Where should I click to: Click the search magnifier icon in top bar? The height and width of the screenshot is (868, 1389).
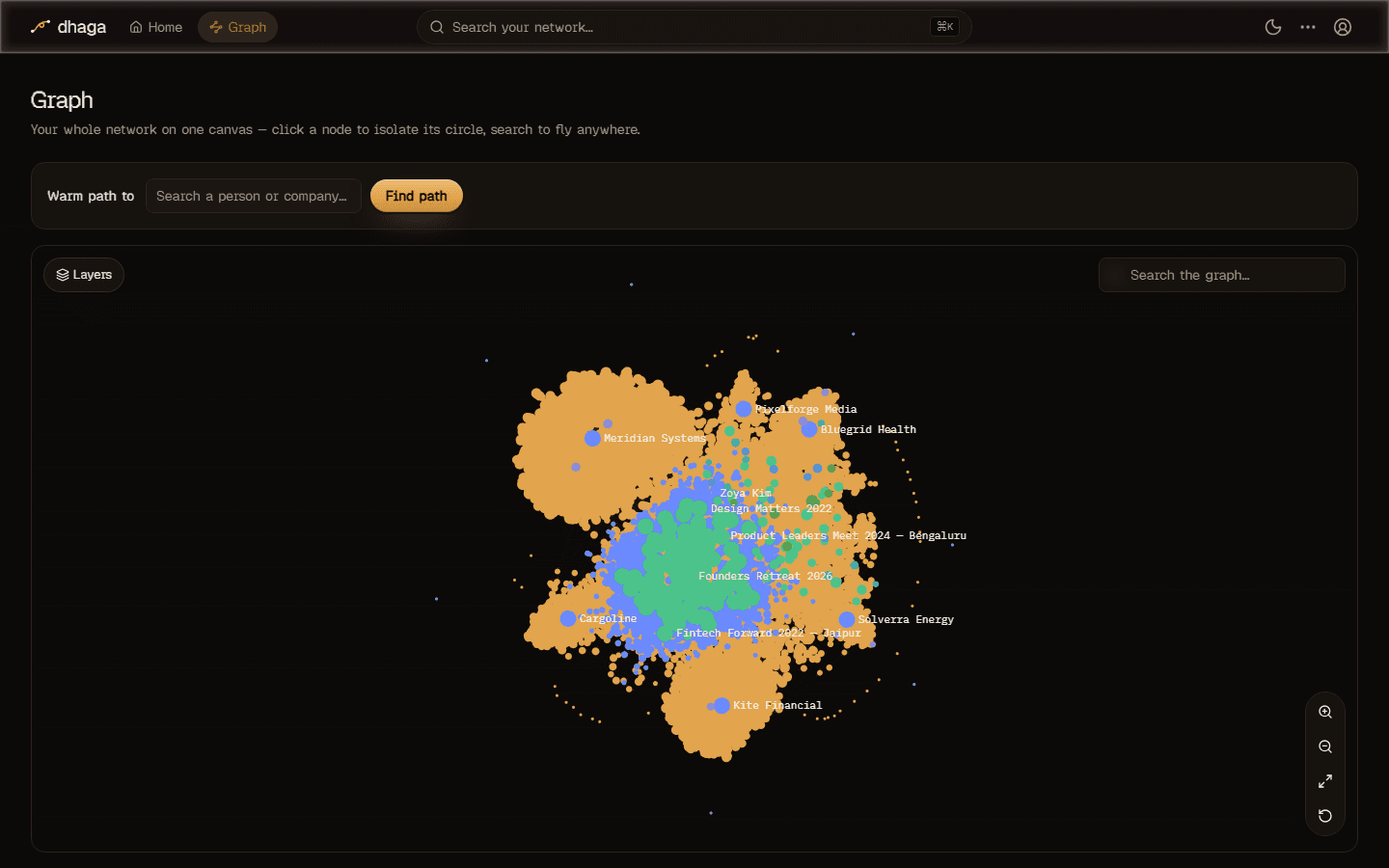(437, 27)
